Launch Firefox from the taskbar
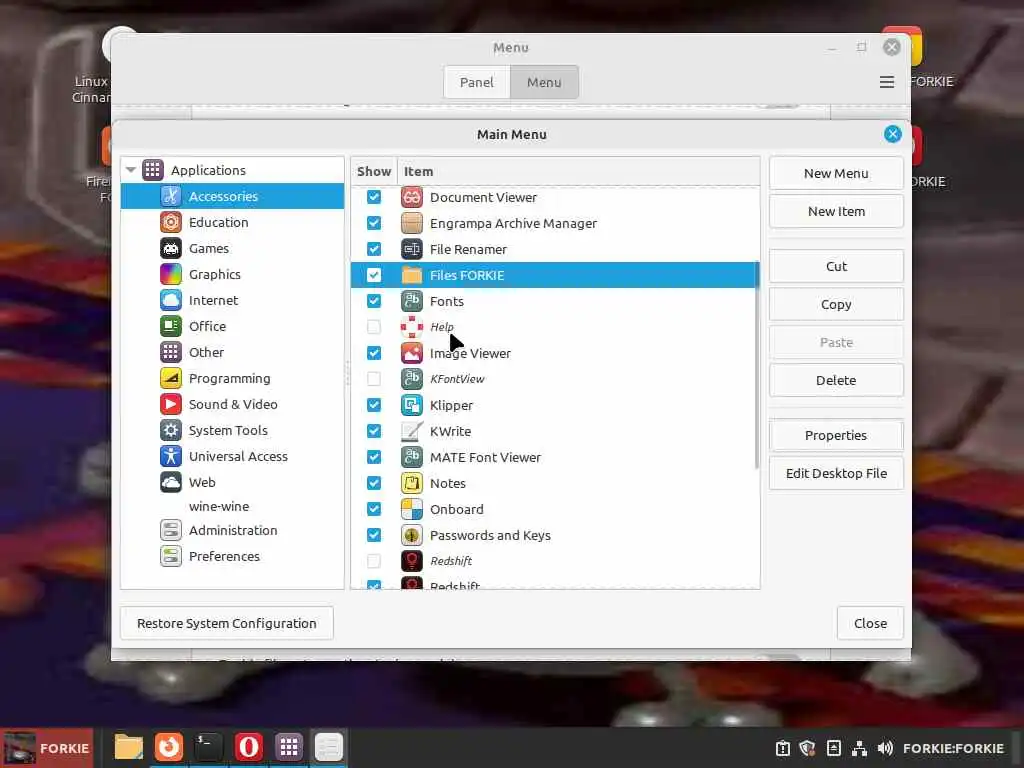1024x768 pixels. click(x=168, y=747)
